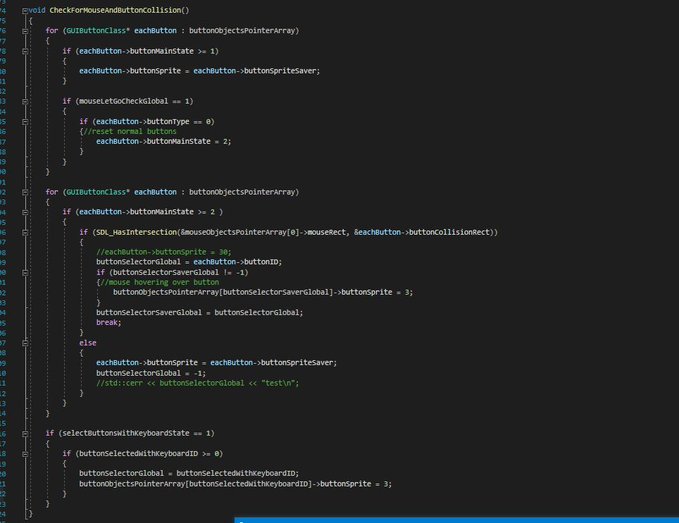Image resolution: width=679 pixels, height=523 pixels.
Task: Click line 'buttonSelectorGlobal = -1;'
Action: tap(151, 373)
